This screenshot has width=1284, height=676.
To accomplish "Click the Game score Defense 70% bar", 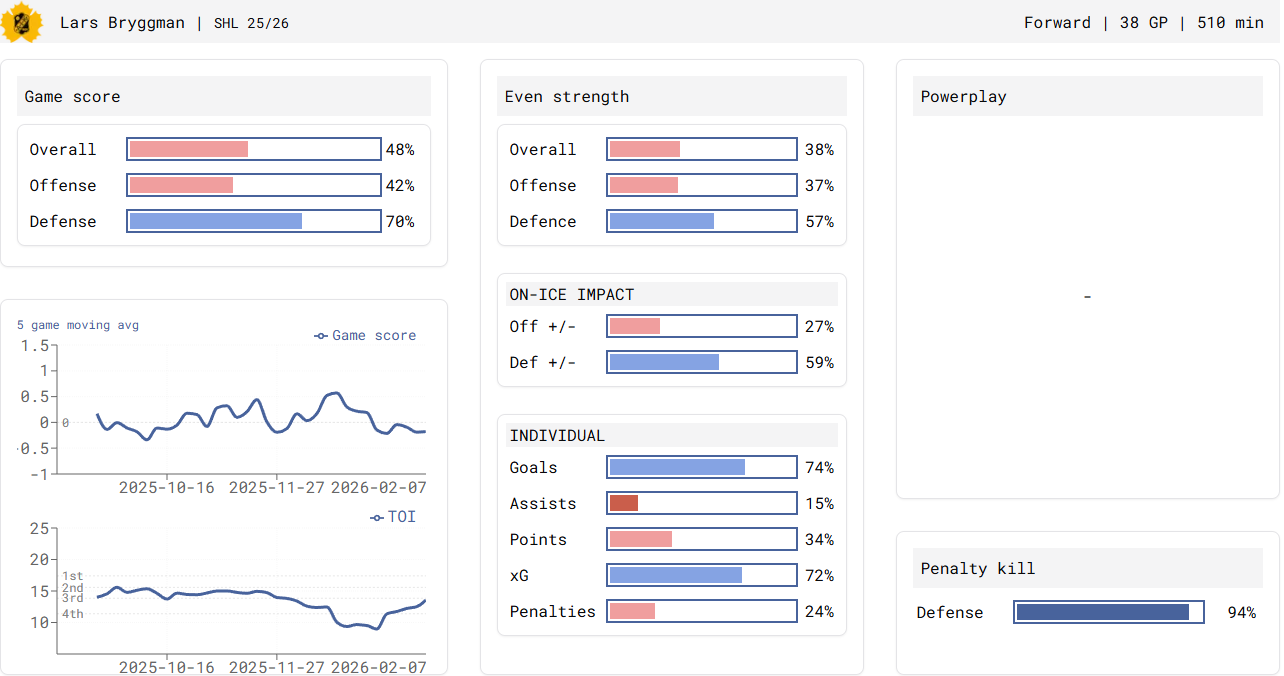I will click(x=254, y=221).
